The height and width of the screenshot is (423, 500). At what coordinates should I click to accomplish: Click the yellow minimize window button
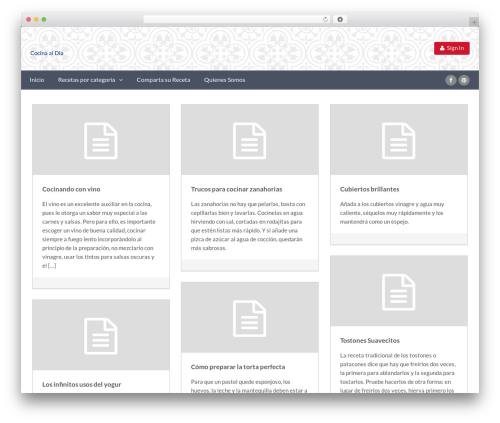pos(36,20)
